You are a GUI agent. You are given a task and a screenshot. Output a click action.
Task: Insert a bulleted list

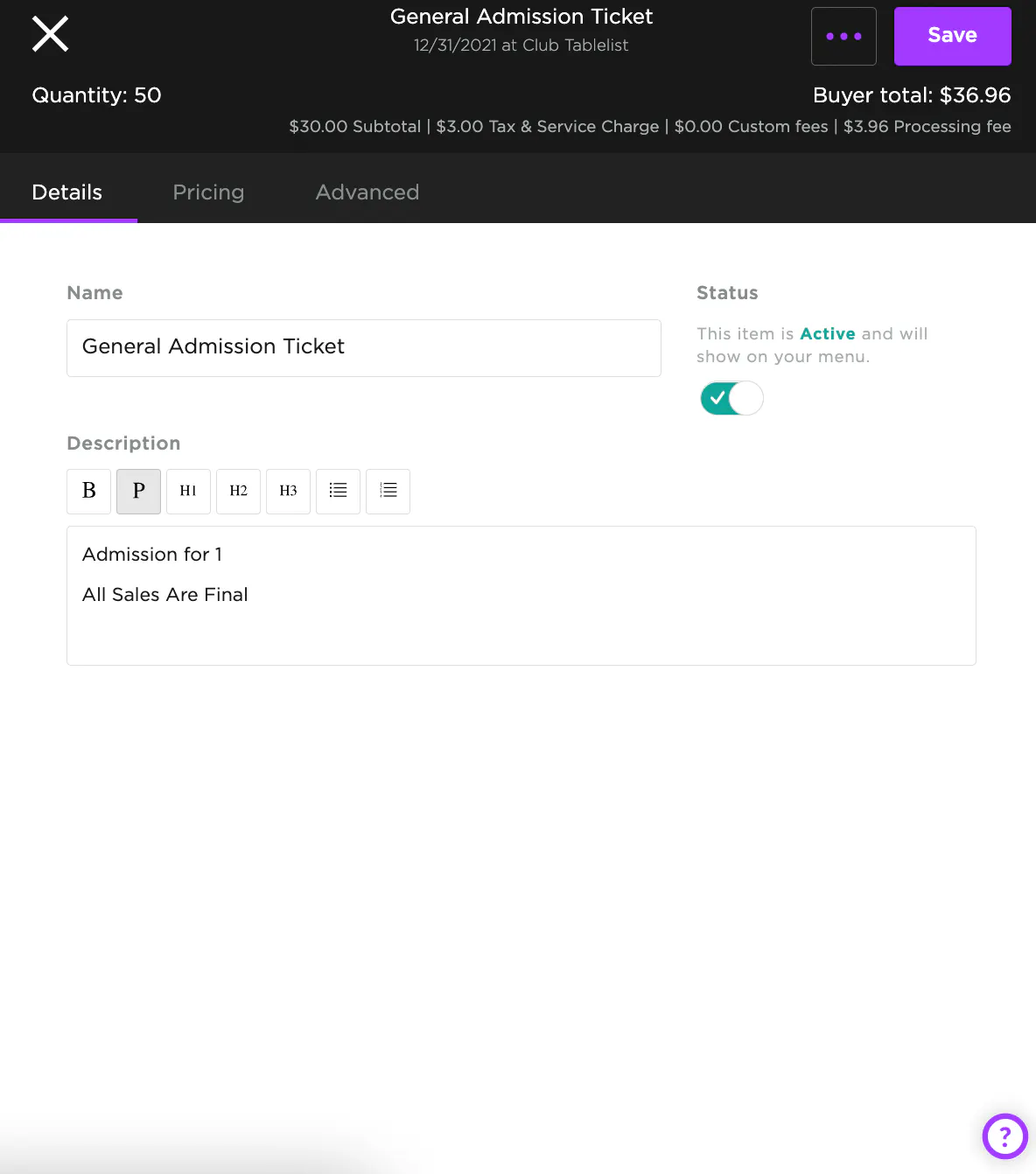click(338, 491)
